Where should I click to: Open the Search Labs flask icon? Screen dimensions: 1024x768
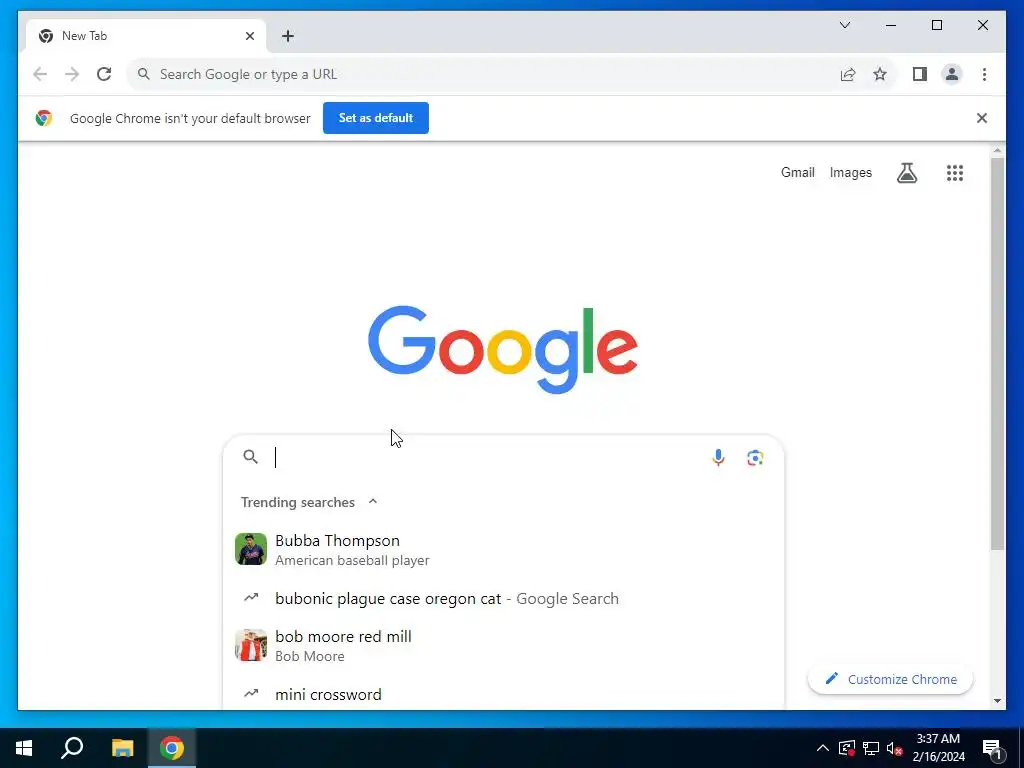pyautogui.click(x=906, y=172)
